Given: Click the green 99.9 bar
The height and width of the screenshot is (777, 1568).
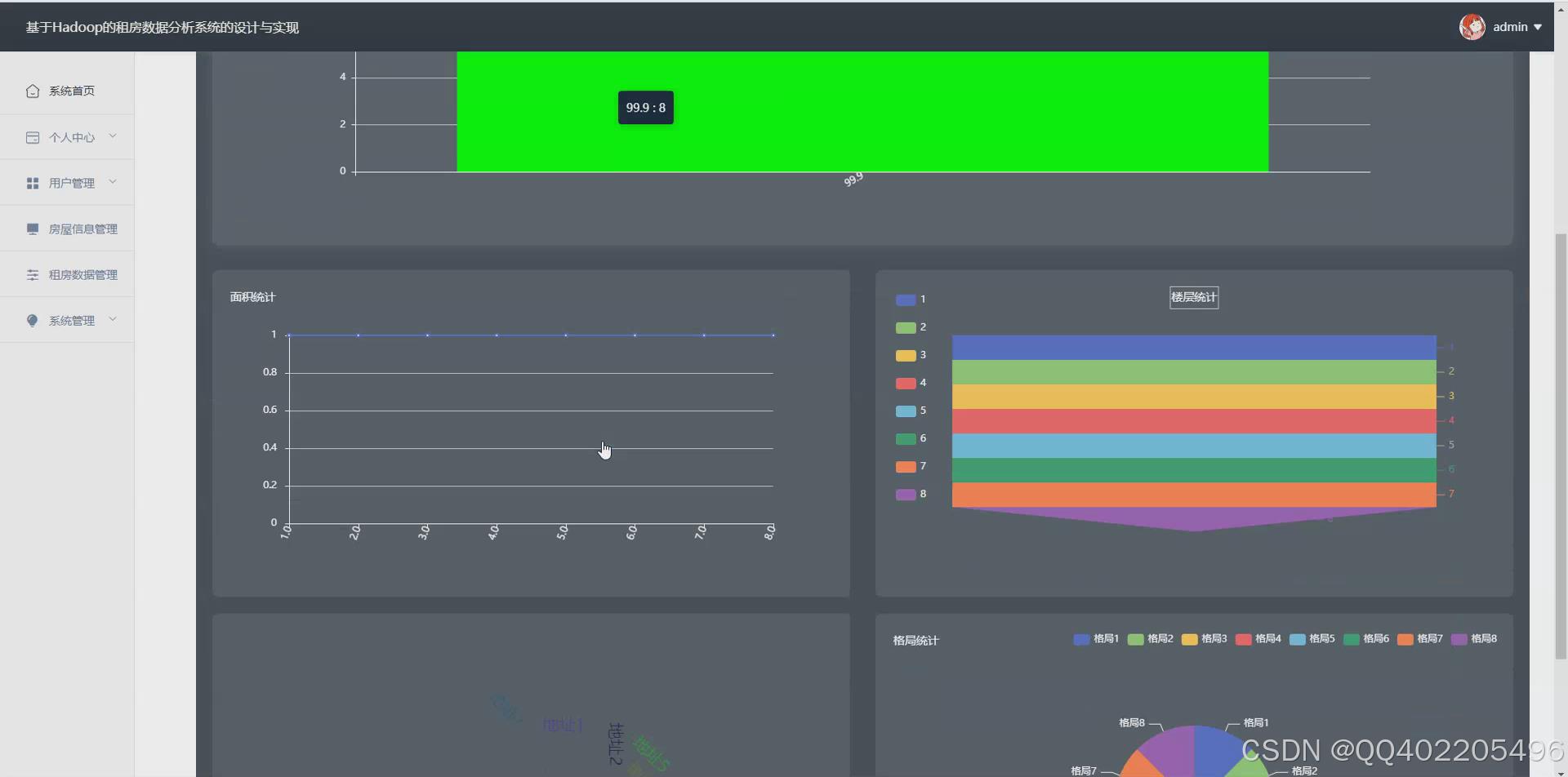Looking at the screenshot, I should click(862, 112).
